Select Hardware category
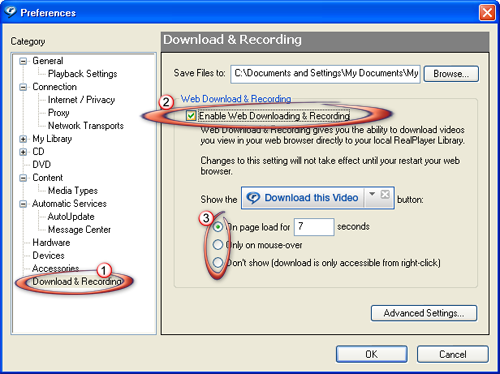 click(51, 243)
